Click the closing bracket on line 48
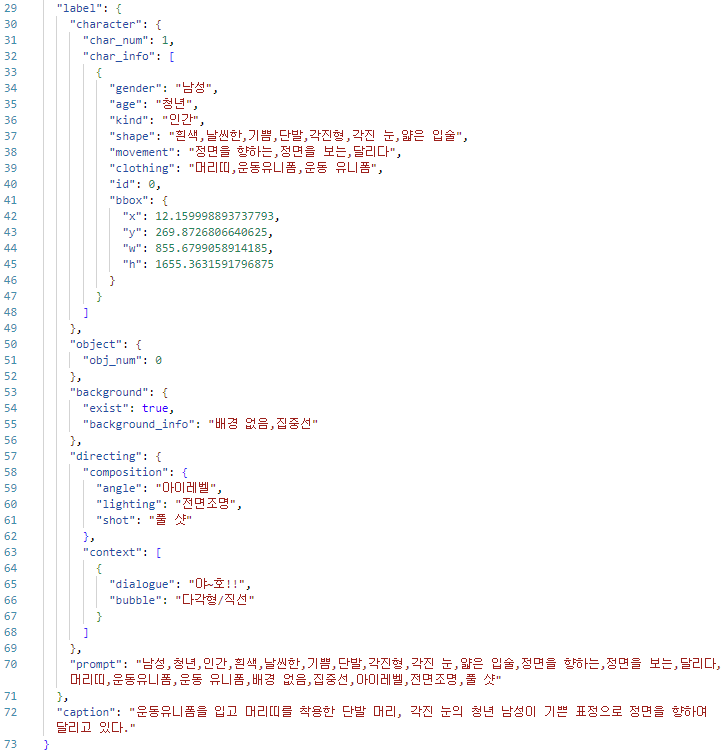The width and height of the screenshot is (726, 755). tap(86, 312)
